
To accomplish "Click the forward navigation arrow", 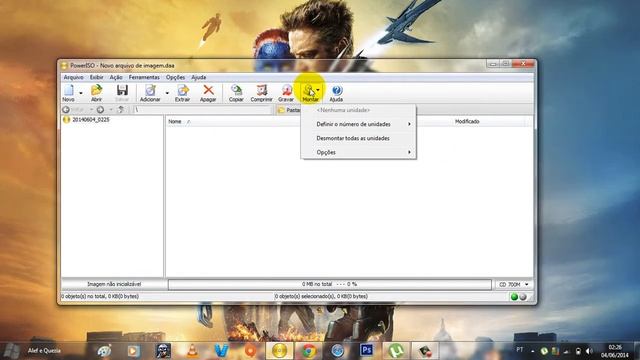I will (100, 110).
